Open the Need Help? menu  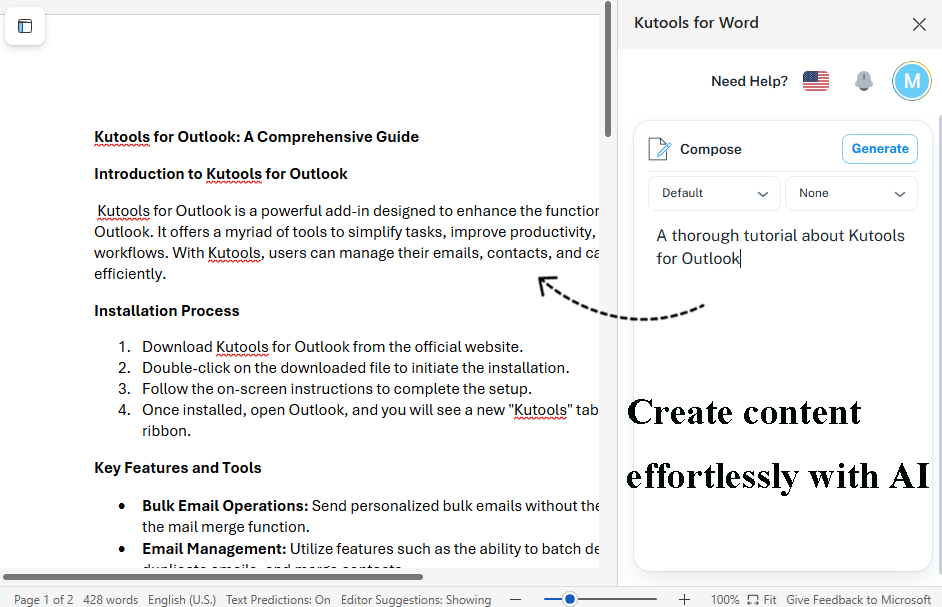tap(749, 81)
